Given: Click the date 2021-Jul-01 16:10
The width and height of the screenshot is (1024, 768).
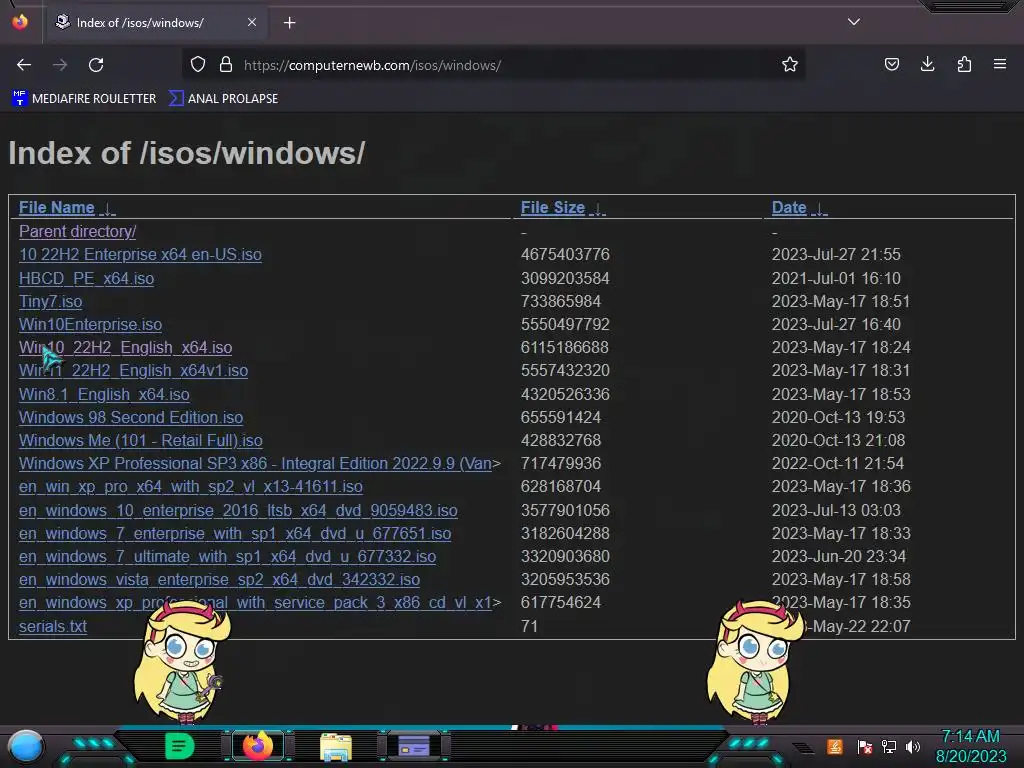Looking at the screenshot, I should coord(836,278).
